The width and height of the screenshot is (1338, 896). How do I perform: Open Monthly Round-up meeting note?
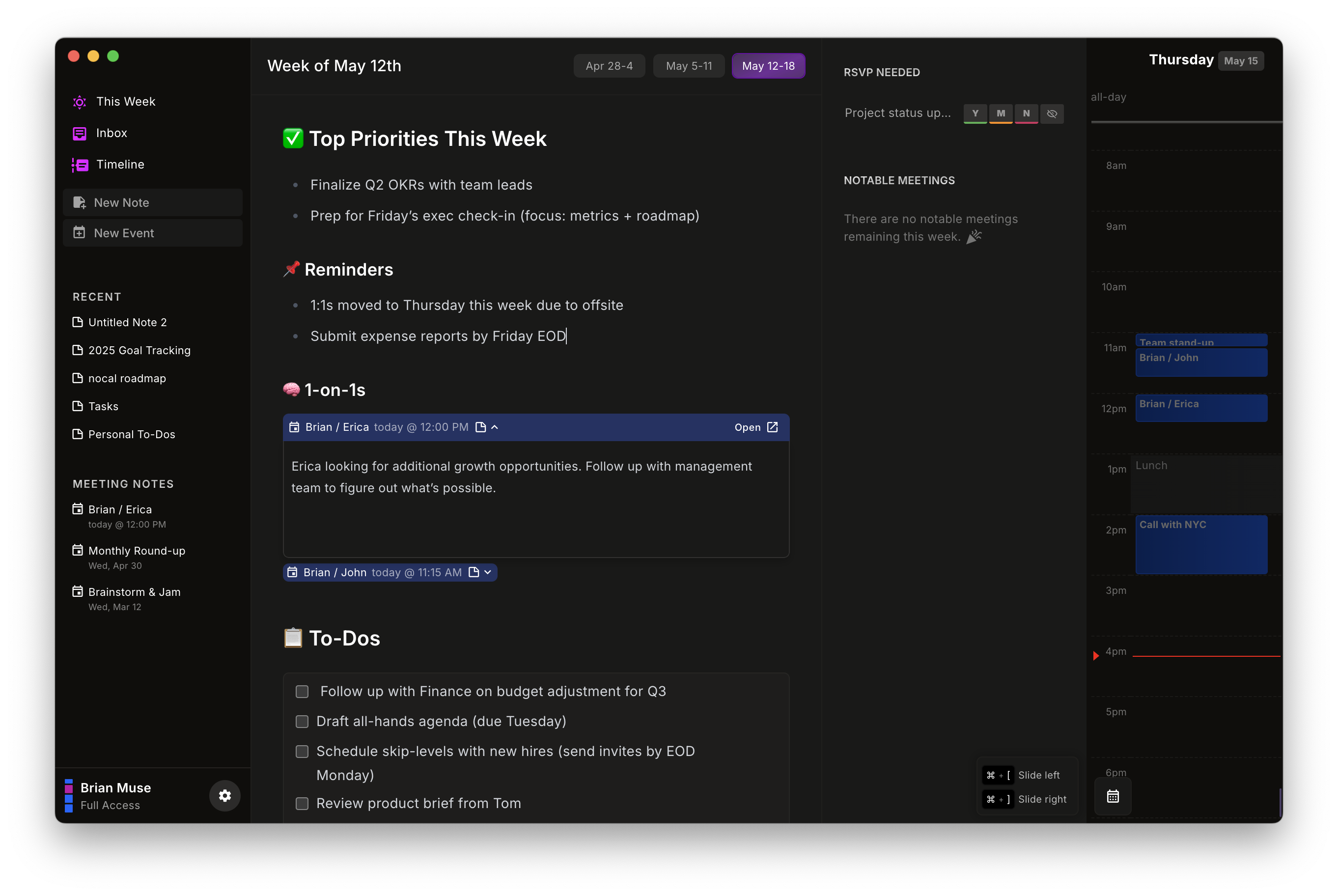click(129, 557)
